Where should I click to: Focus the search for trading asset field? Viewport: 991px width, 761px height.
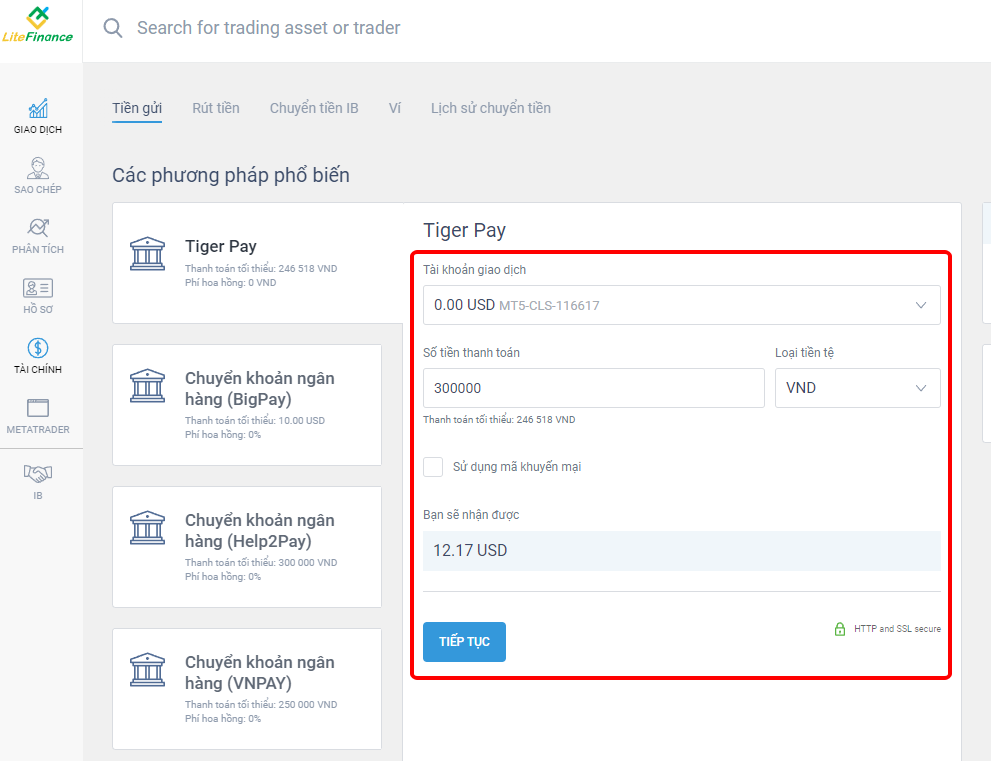269,28
